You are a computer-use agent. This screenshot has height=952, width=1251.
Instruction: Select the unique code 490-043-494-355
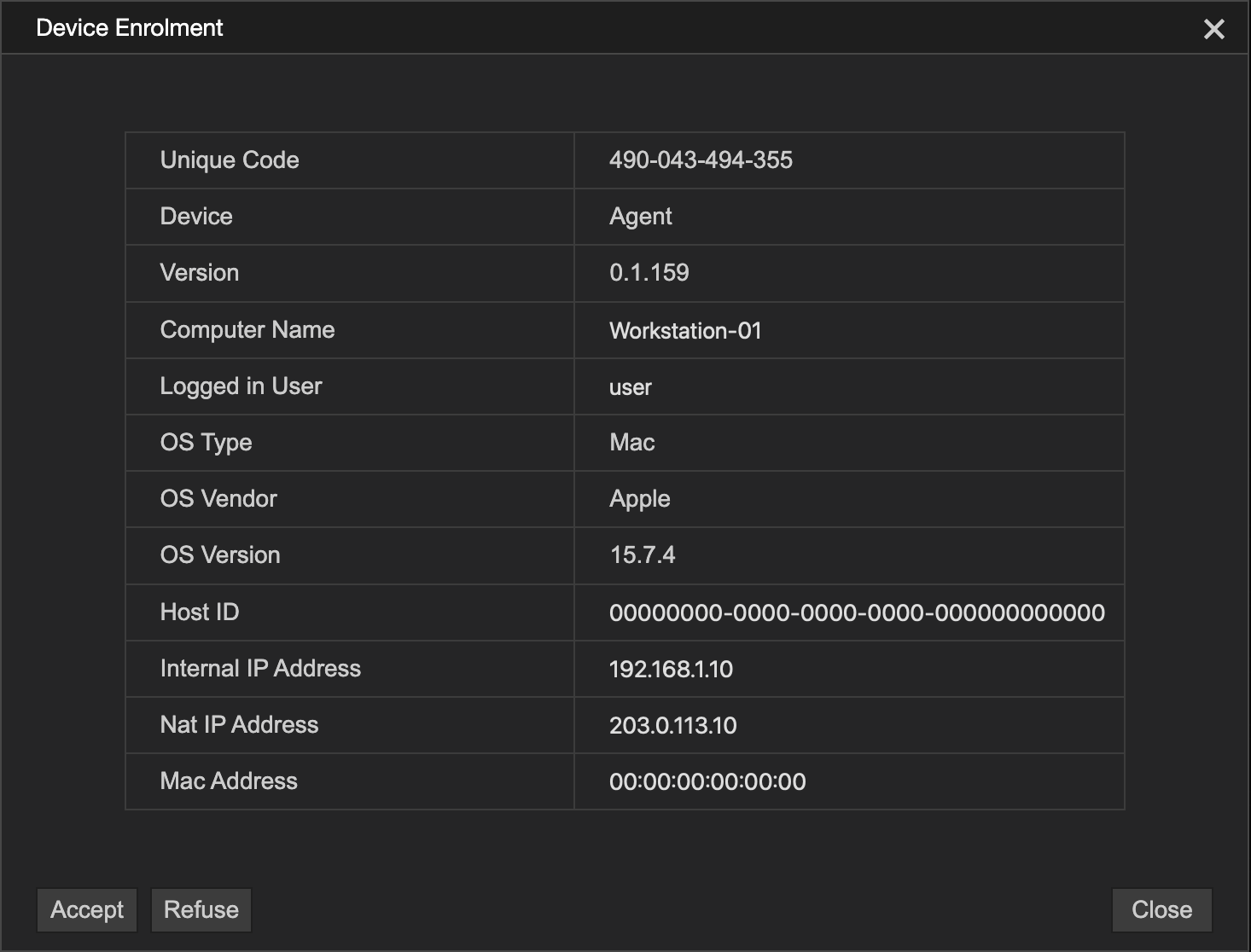(x=701, y=160)
